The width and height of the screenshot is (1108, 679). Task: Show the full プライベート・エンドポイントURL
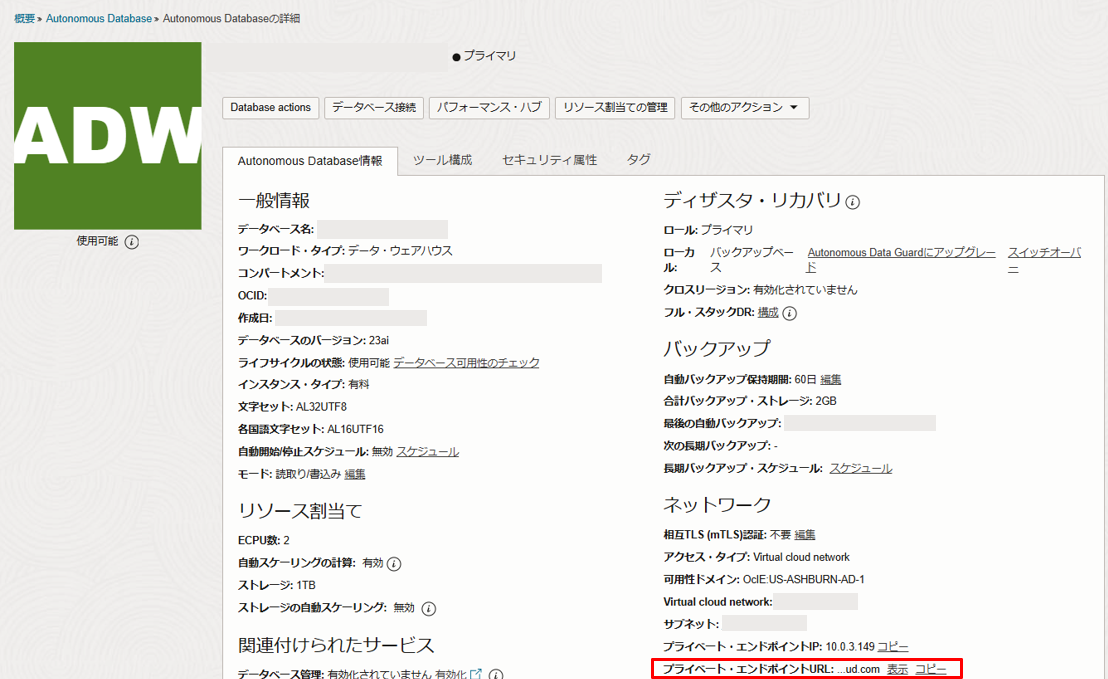pos(897,669)
